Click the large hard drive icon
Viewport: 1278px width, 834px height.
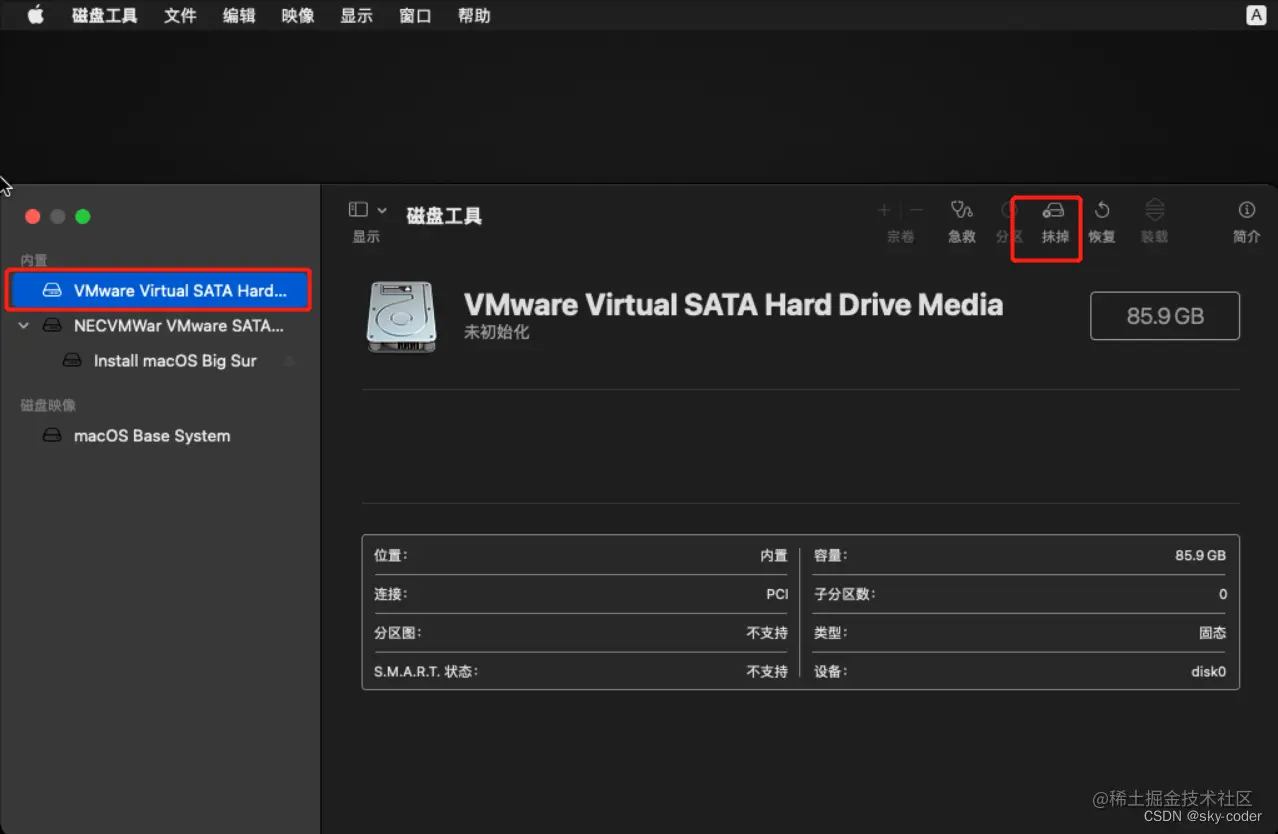pyautogui.click(x=401, y=316)
